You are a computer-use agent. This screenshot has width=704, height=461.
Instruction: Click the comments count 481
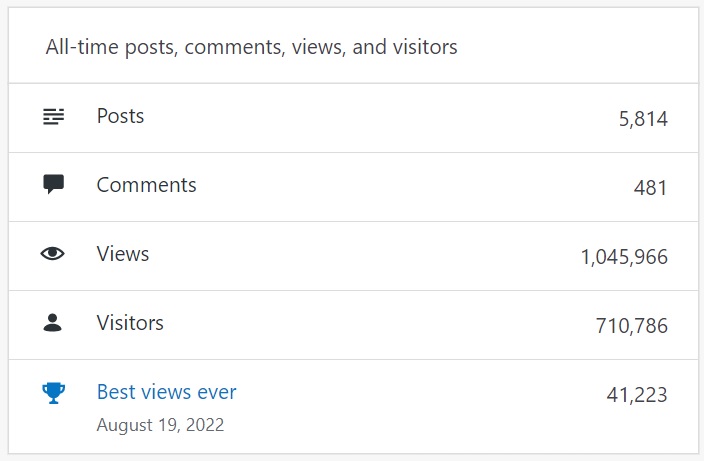point(650,188)
